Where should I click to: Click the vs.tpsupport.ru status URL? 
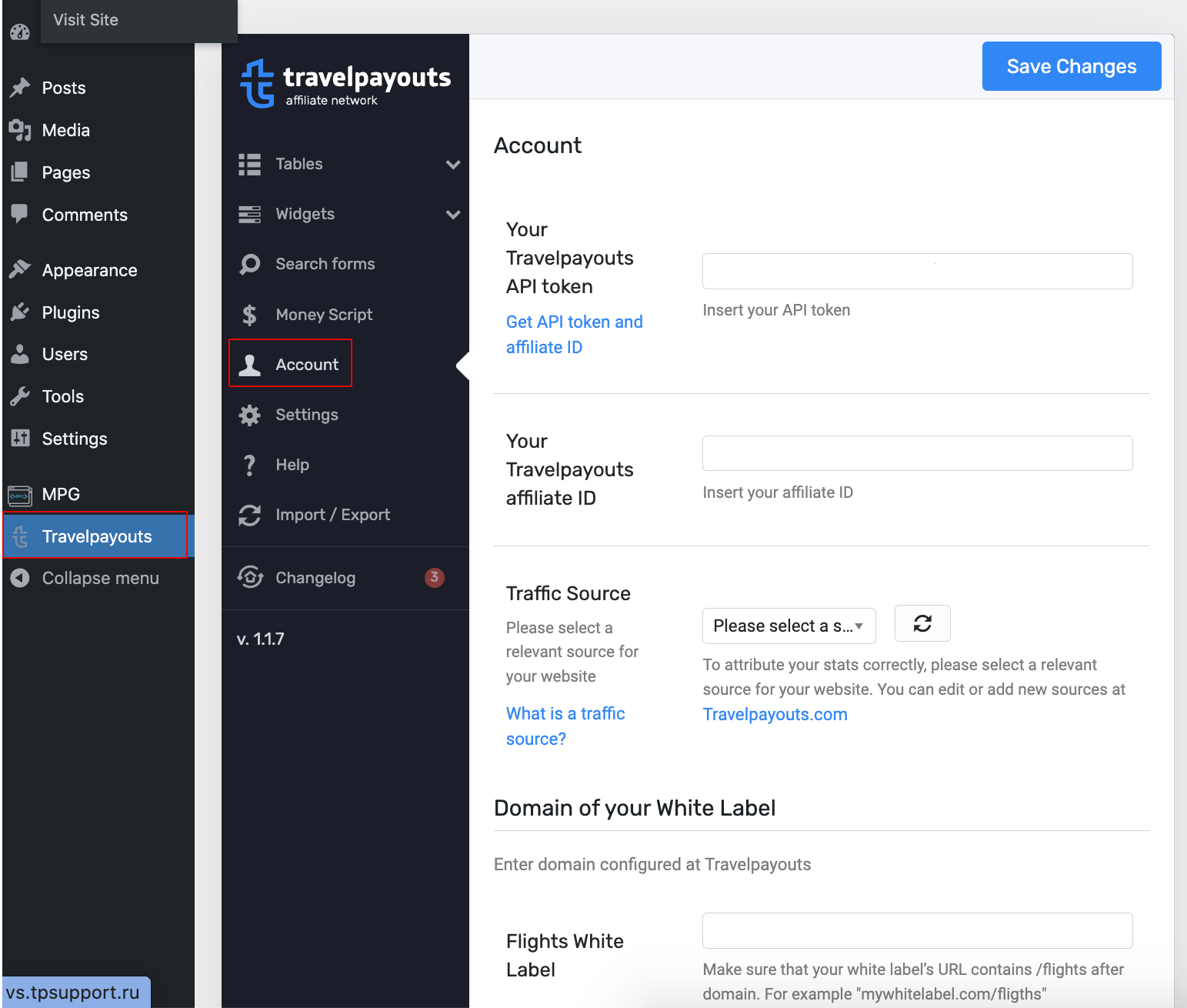tap(73, 992)
